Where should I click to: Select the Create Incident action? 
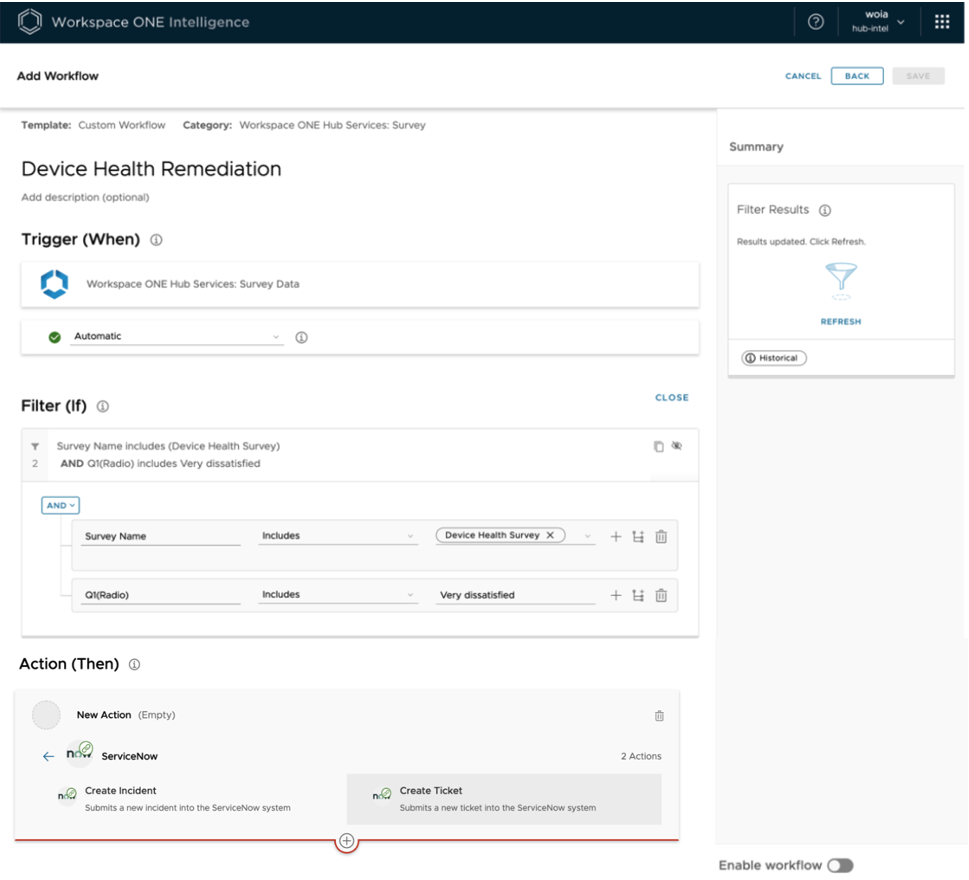click(x=120, y=791)
